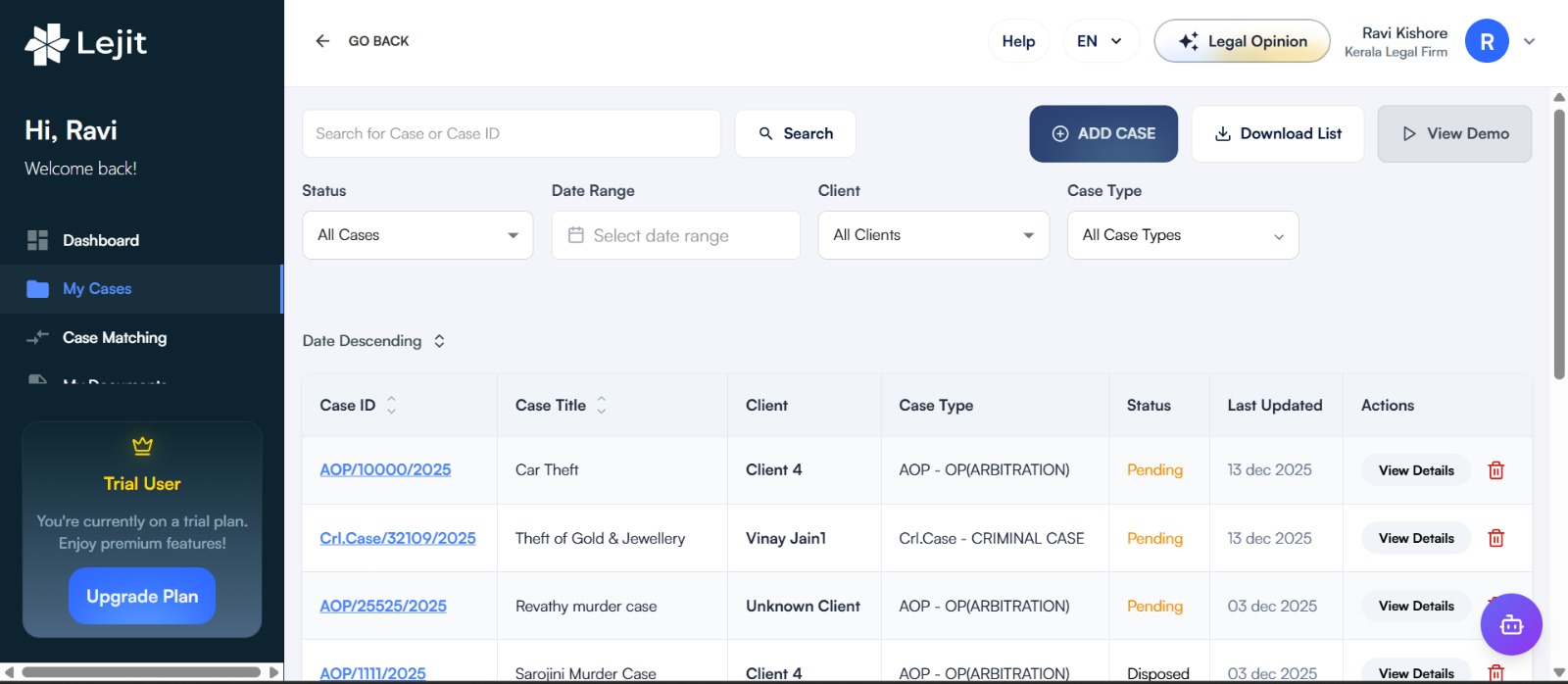Open Dashboard in the sidebar
This screenshot has width=1568, height=684.
tap(100, 240)
